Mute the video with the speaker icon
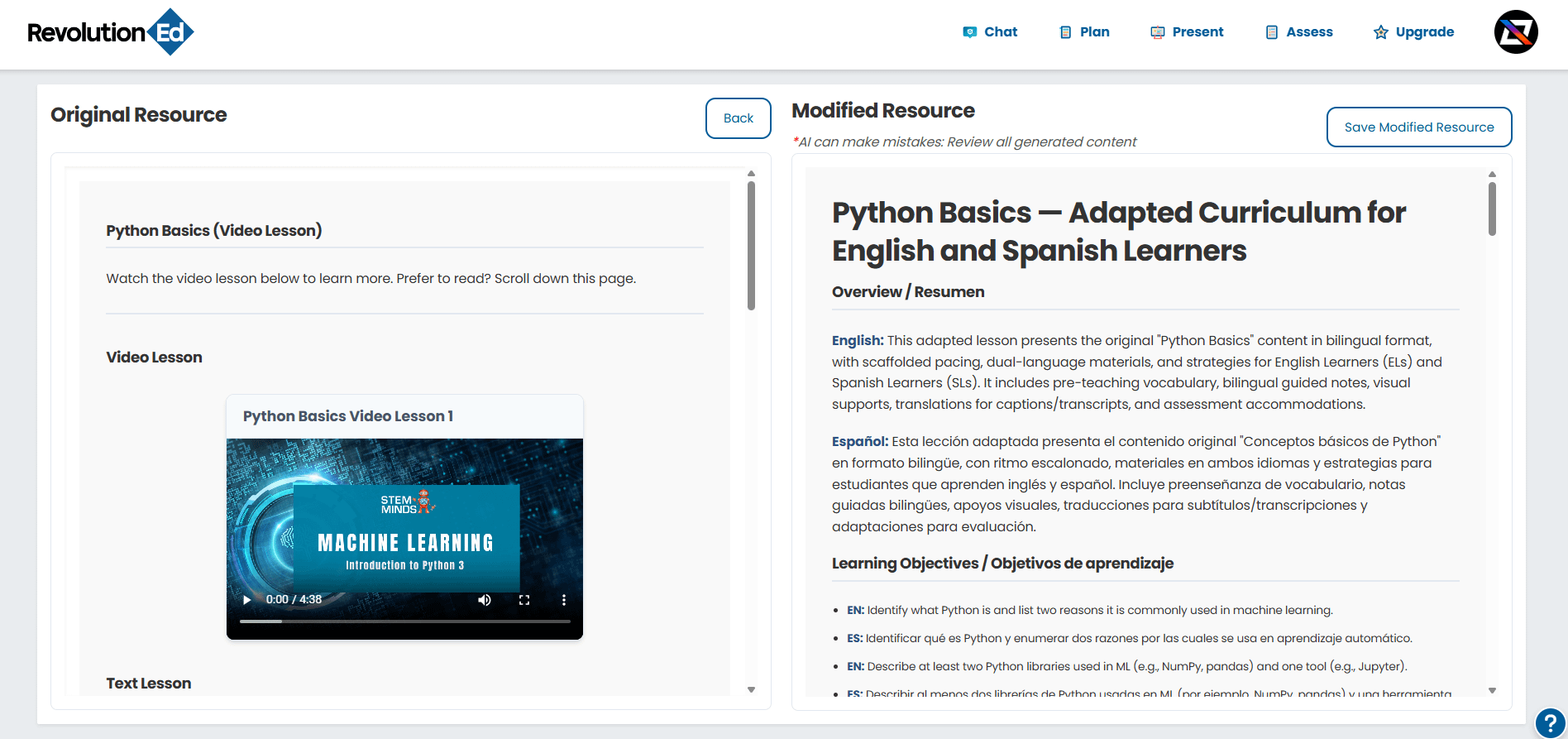The height and width of the screenshot is (739, 1568). [x=485, y=600]
